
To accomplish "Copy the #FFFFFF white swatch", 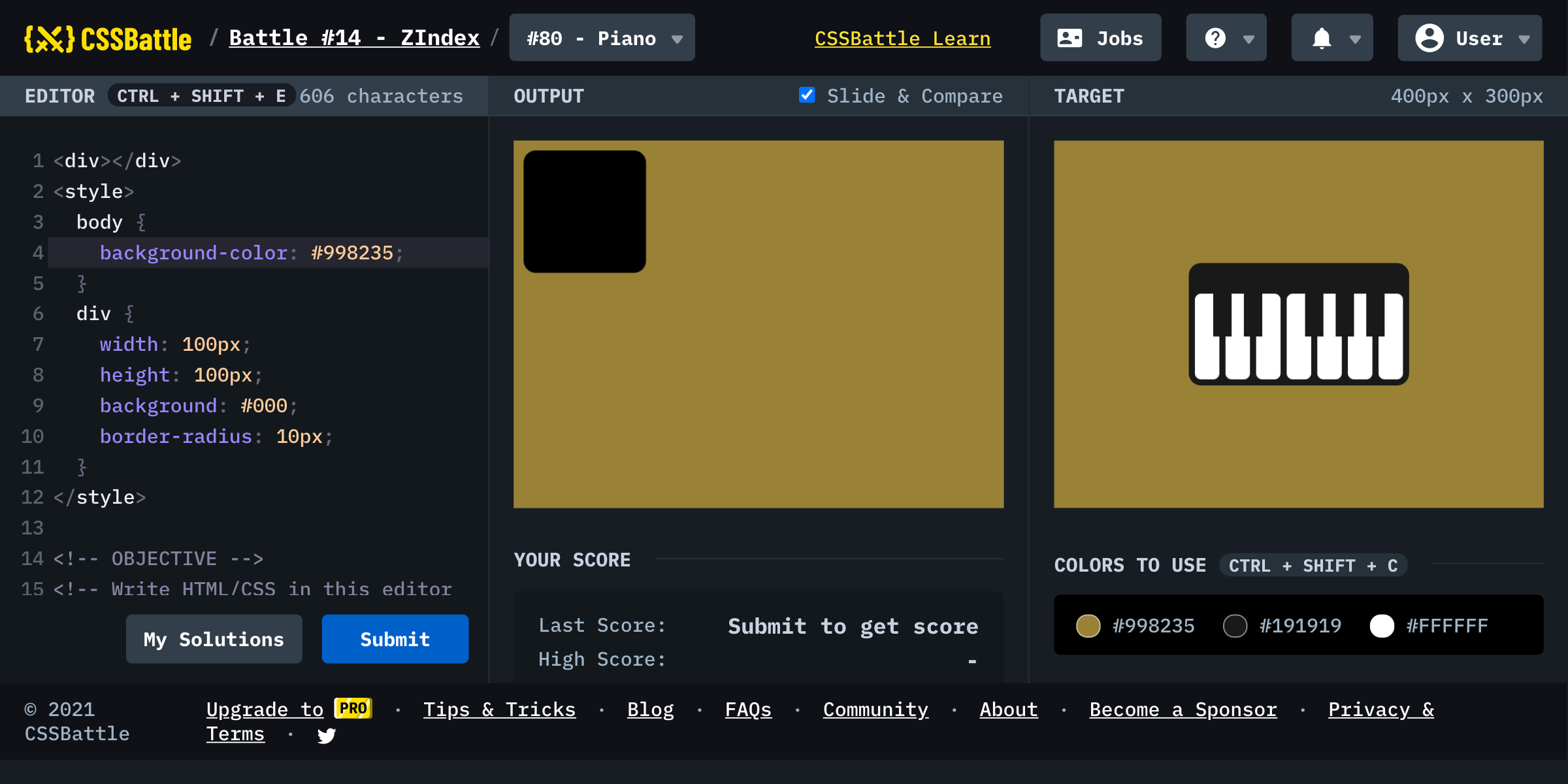I will click(1382, 626).
